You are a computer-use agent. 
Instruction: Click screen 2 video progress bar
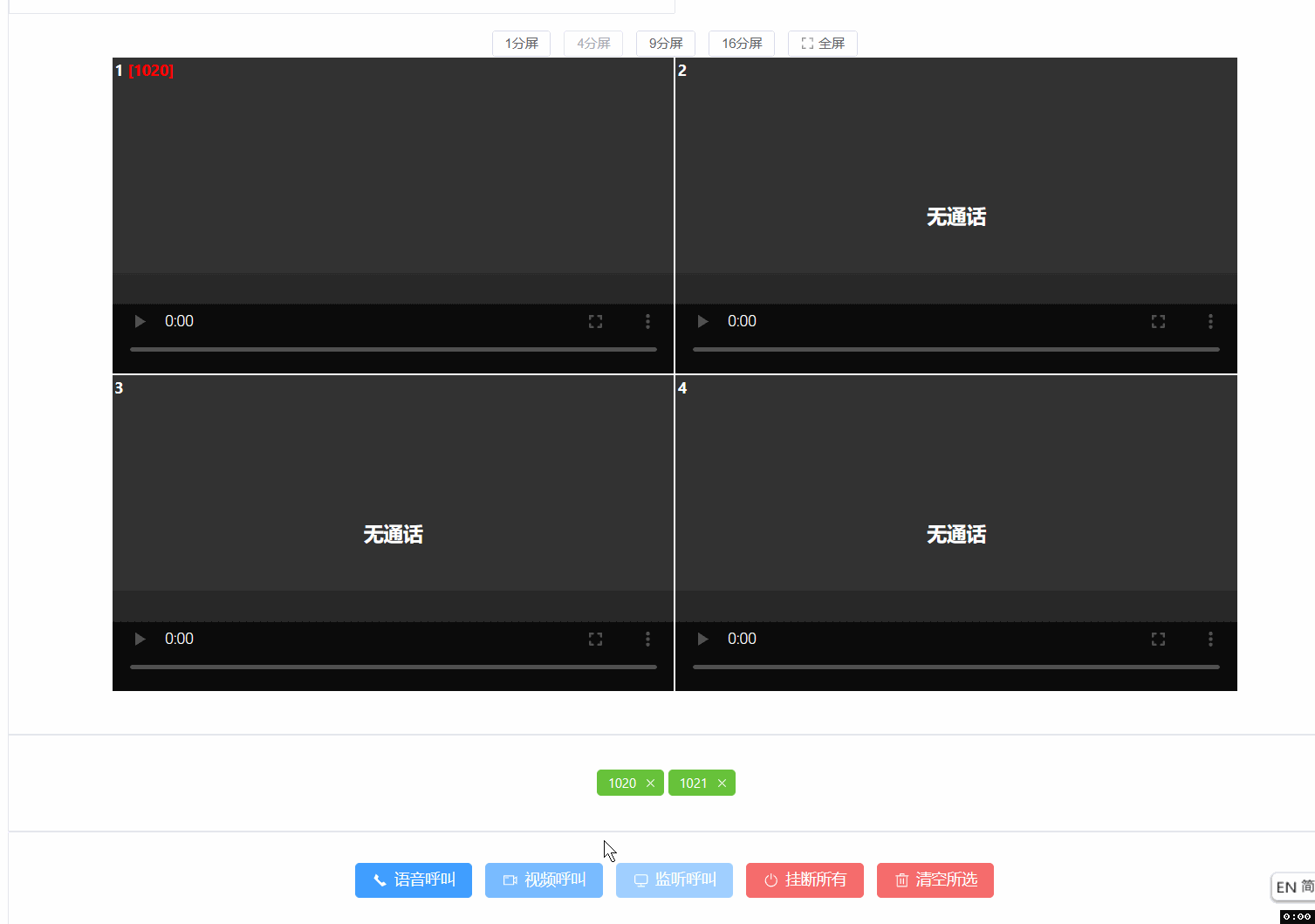956,349
